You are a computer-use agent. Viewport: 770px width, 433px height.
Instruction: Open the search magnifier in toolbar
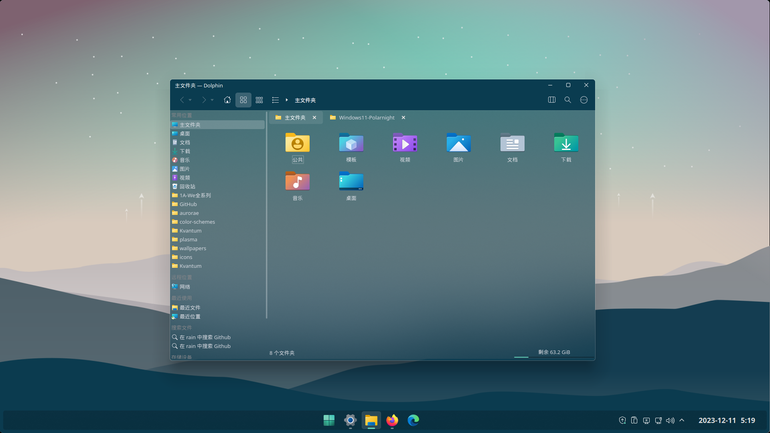[x=568, y=100]
